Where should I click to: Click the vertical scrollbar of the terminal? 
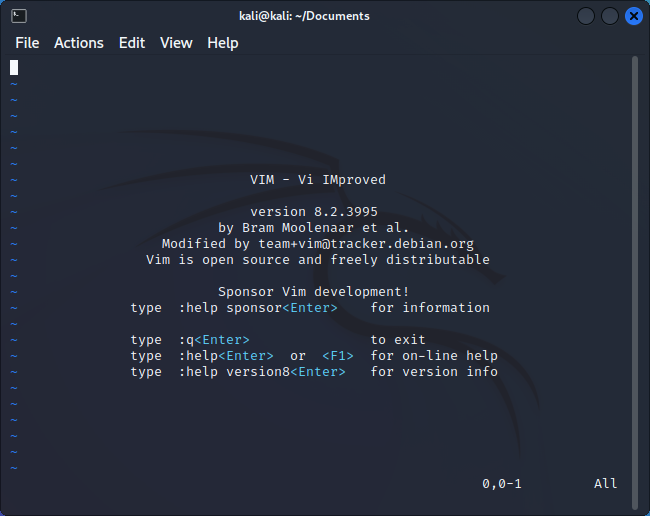click(x=635, y=283)
